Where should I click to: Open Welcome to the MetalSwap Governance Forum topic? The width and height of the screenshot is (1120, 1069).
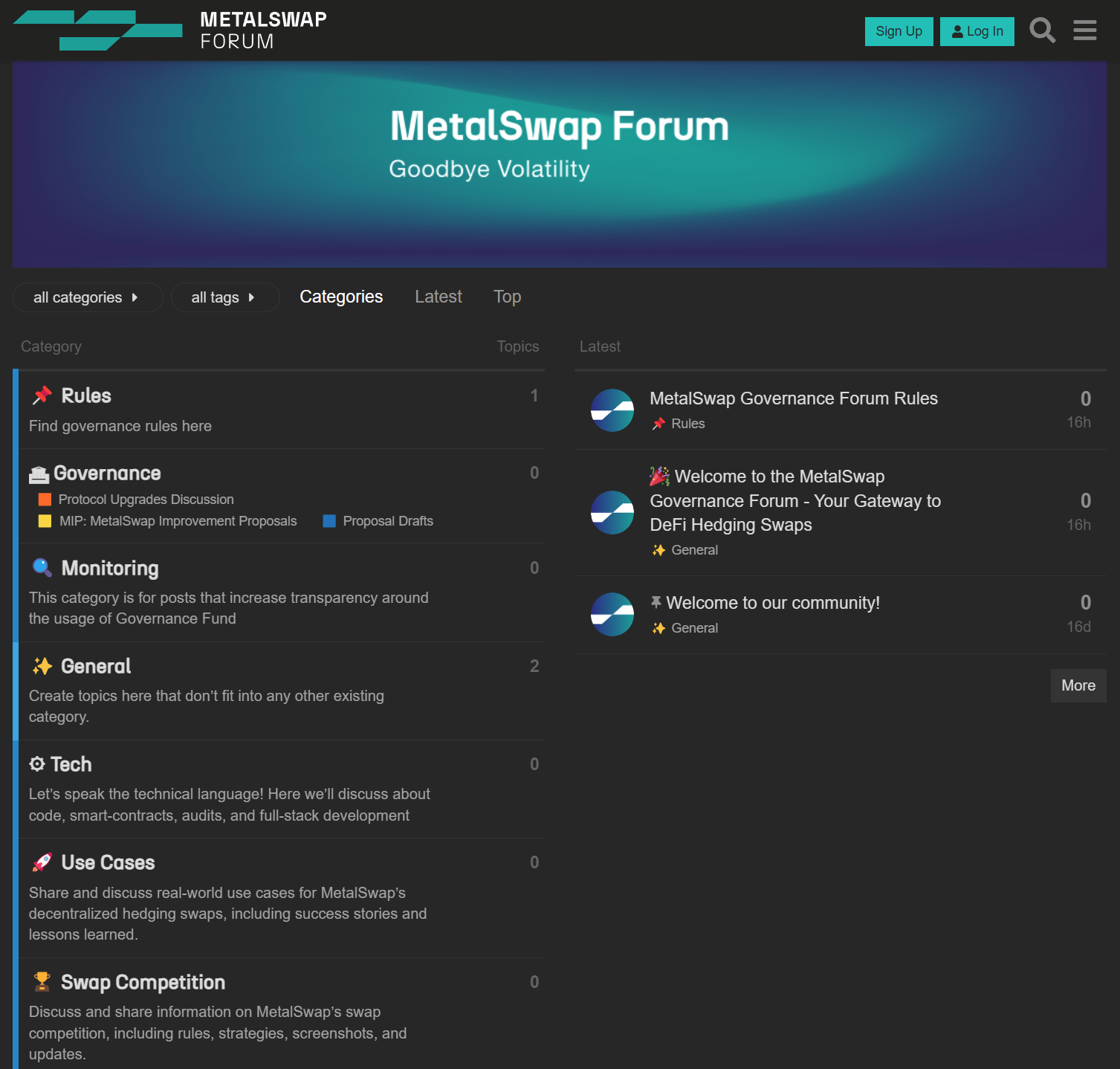click(x=795, y=500)
